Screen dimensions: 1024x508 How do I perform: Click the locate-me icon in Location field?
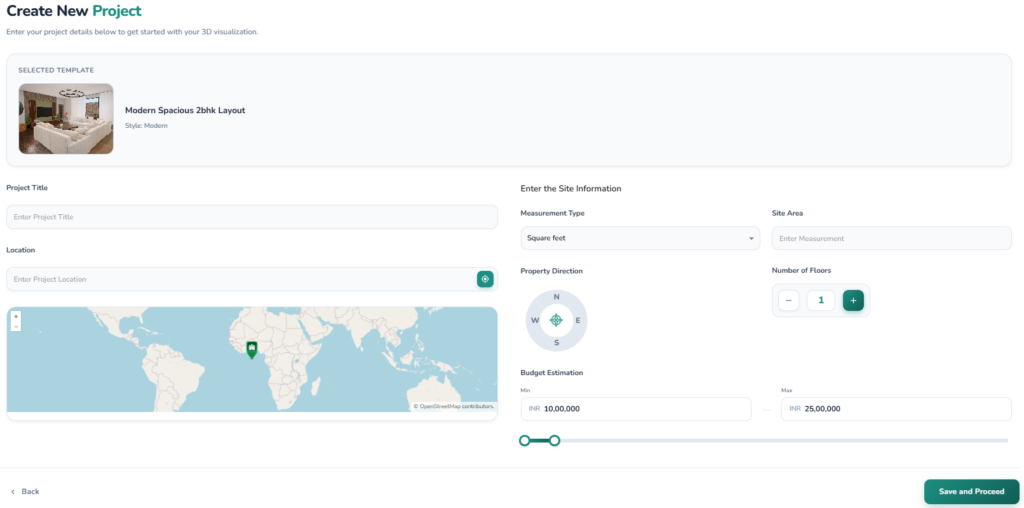[485, 279]
